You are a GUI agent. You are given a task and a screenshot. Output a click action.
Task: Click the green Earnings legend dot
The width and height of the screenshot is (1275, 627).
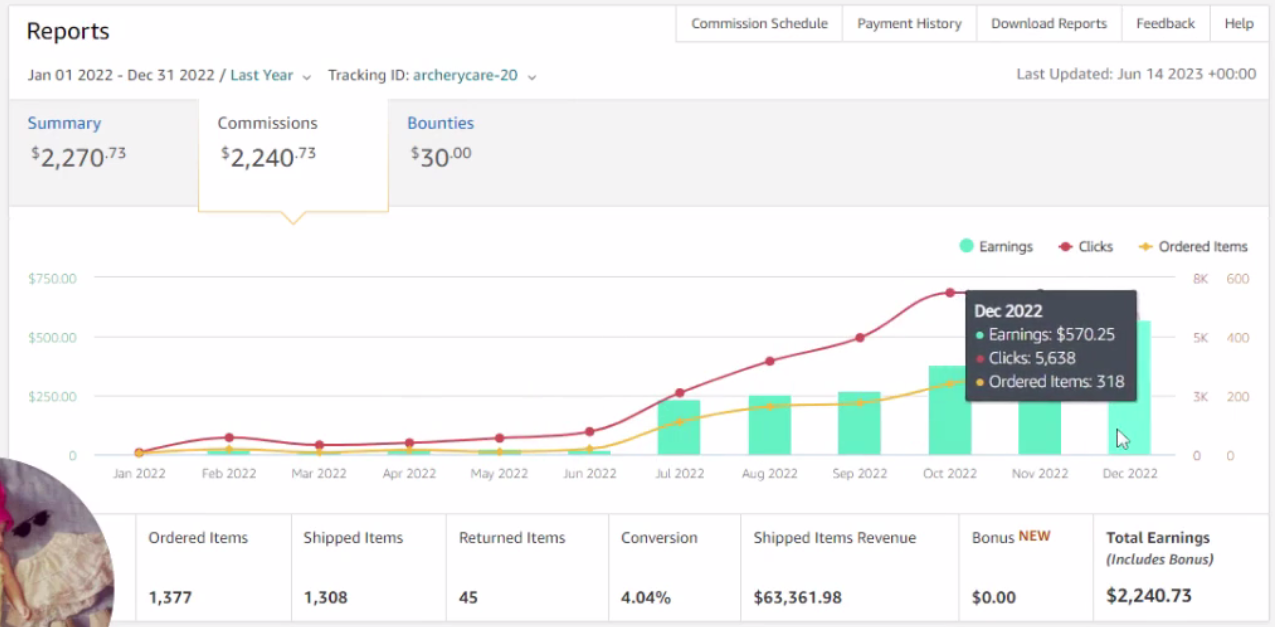(966, 246)
